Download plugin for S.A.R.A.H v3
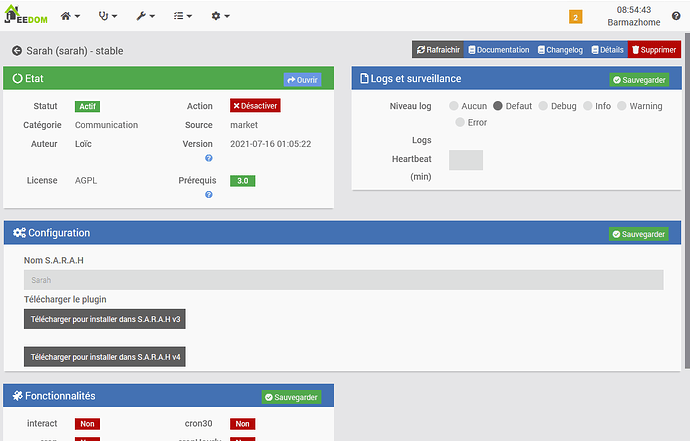 coord(105,319)
